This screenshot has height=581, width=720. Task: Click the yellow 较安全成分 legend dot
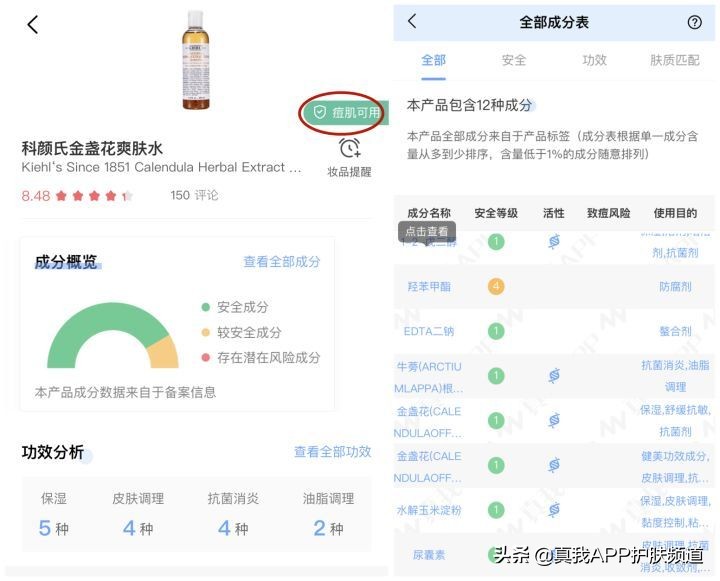click(206, 332)
